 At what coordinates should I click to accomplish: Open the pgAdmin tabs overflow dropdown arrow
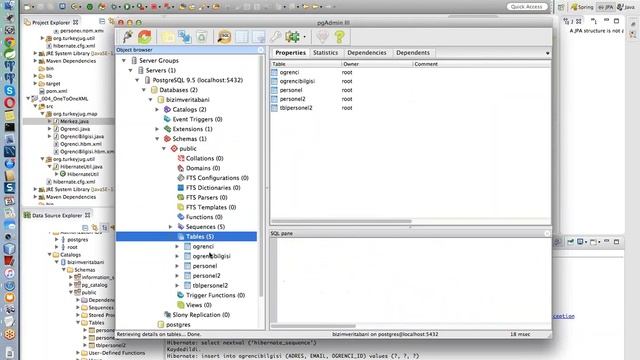pos(547,53)
